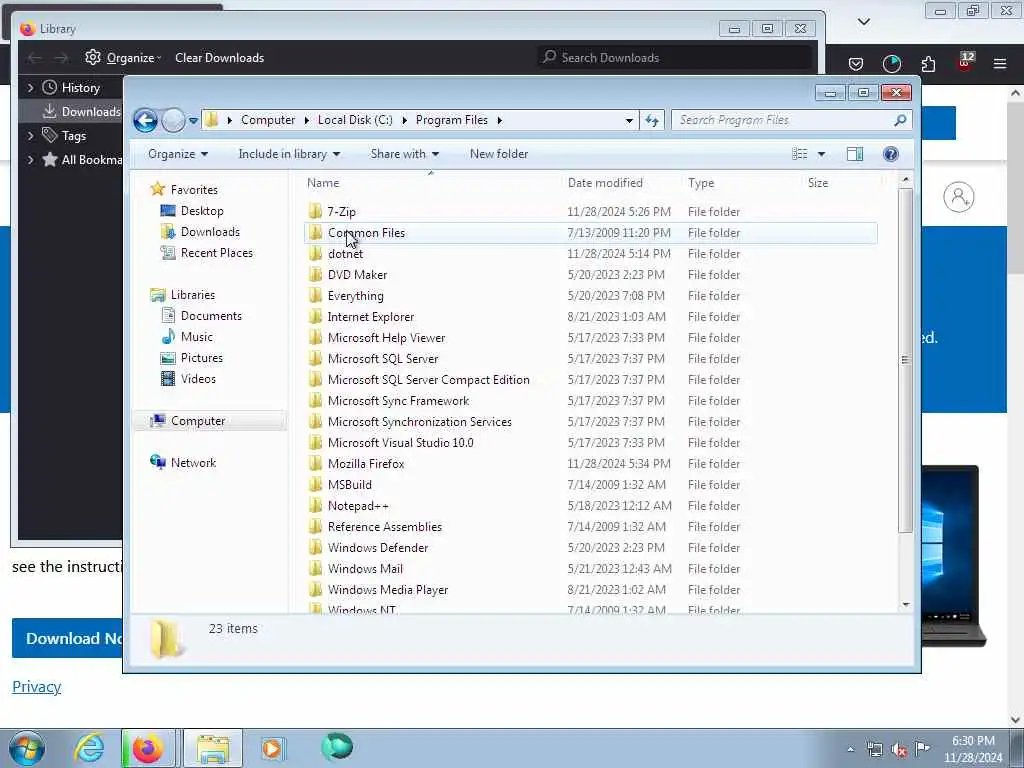This screenshot has height=768, width=1024.
Task: Sort by Date modified column header
Action: pos(605,183)
